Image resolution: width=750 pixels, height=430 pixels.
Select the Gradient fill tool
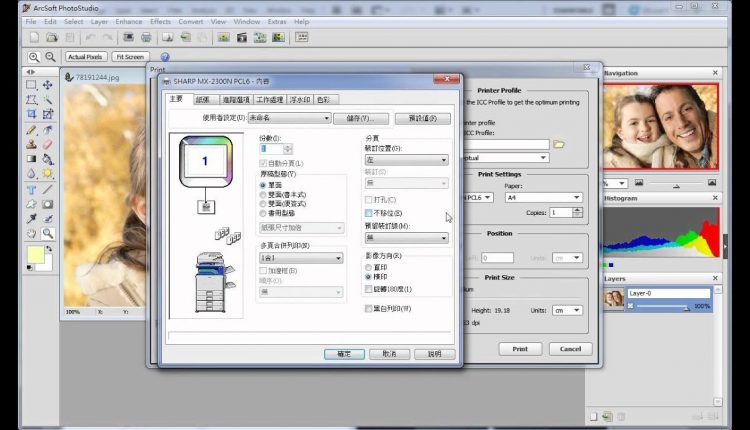pyautogui.click(x=31, y=159)
